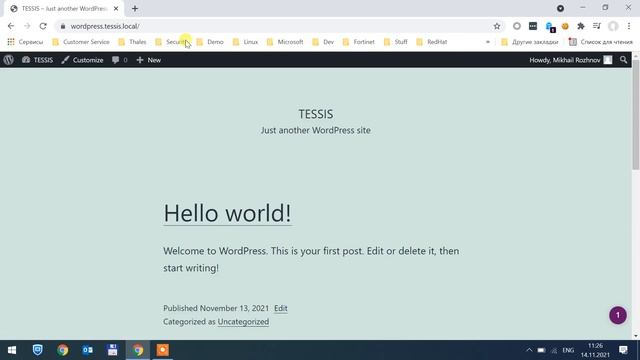
Task: Open the Hello world! post title
Action: click(227, 213)
